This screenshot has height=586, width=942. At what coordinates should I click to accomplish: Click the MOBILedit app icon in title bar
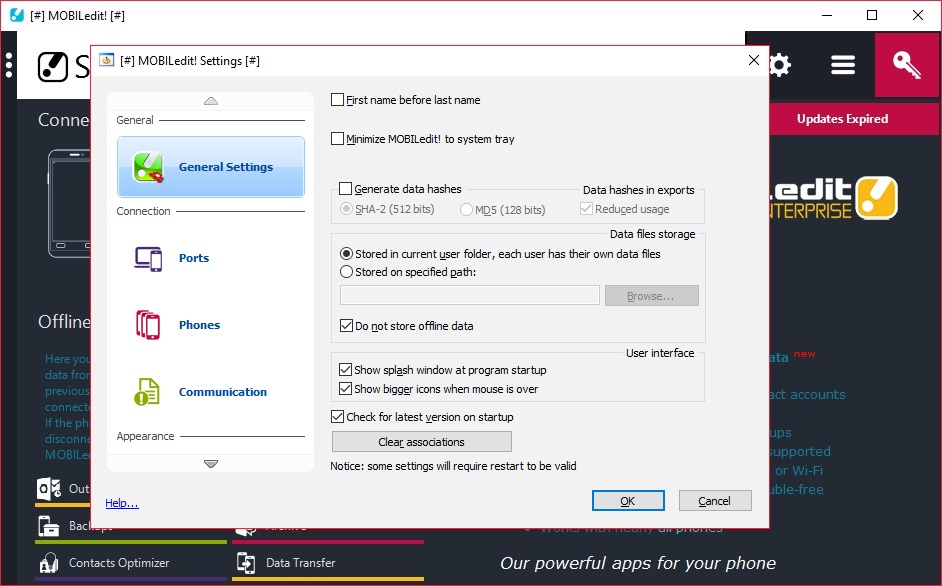click(17, 16)
